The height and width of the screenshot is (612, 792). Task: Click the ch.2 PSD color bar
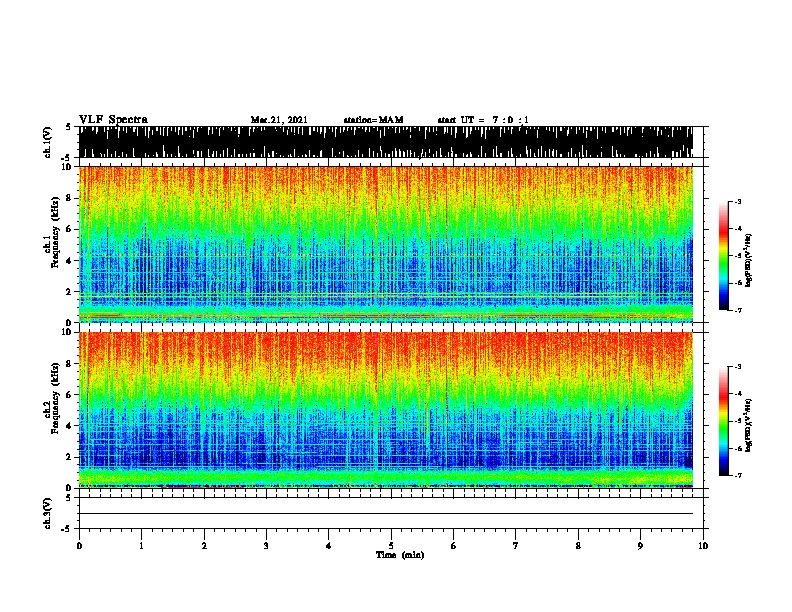pos(723,421)
